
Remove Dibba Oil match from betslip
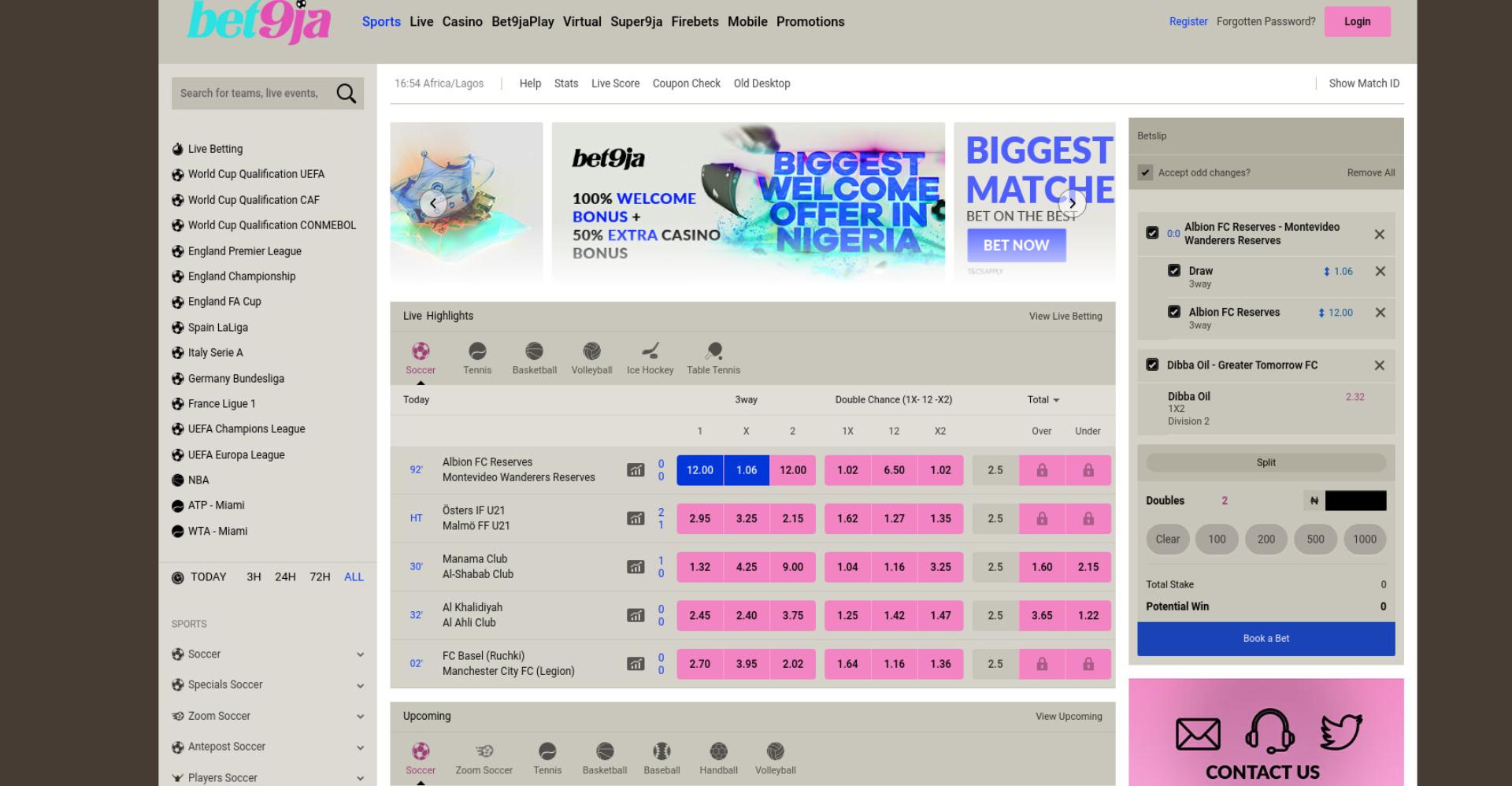pyautogui.click(x=1379, y=365)
